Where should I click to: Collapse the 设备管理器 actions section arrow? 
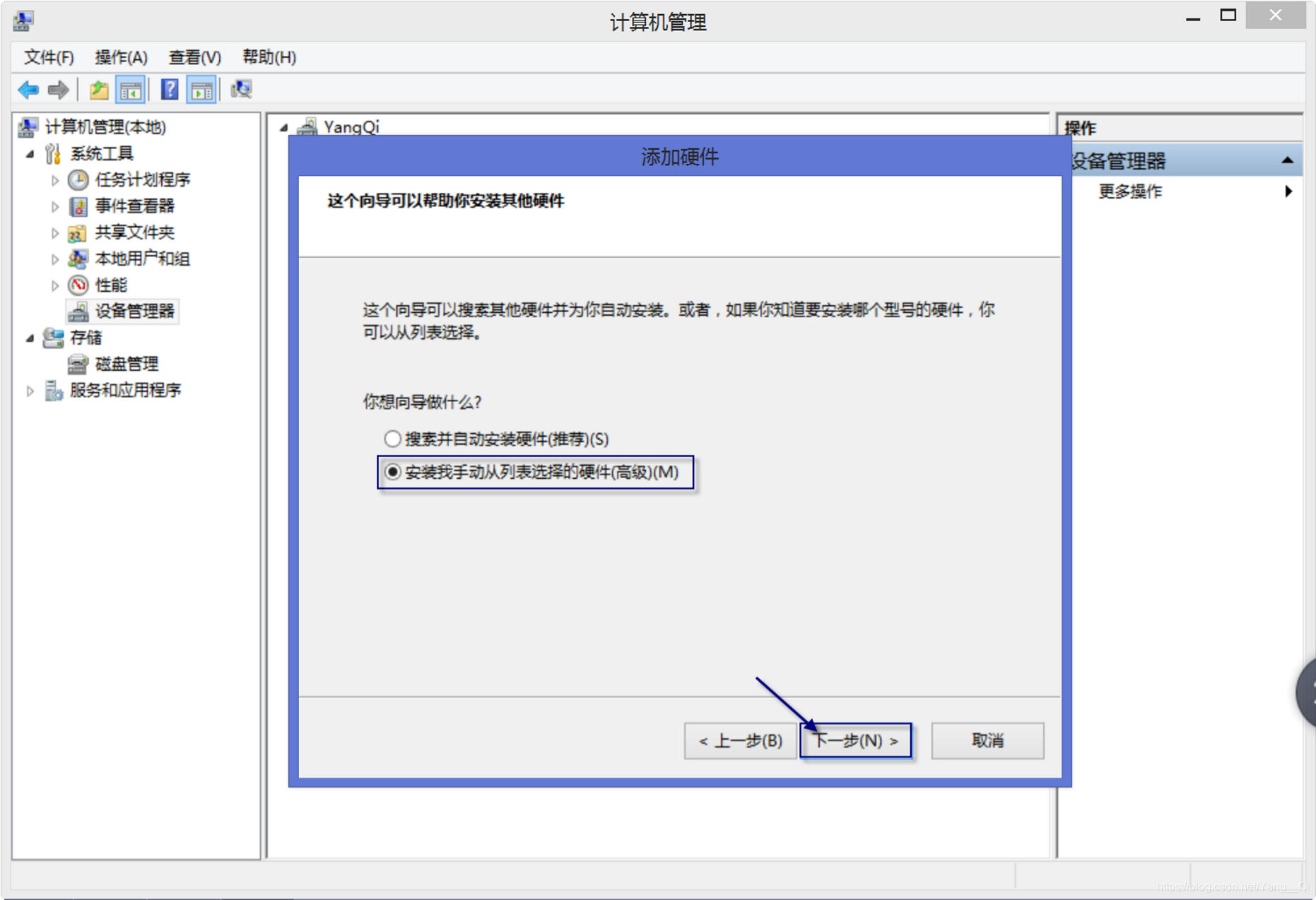[1288, 161]
